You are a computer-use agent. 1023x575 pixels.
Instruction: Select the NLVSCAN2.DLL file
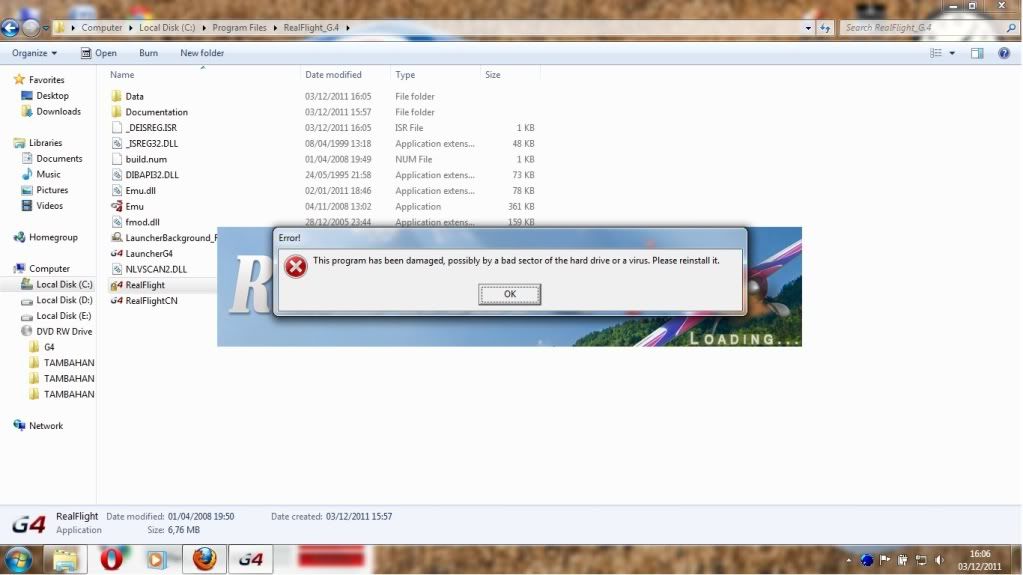point(156,270)
